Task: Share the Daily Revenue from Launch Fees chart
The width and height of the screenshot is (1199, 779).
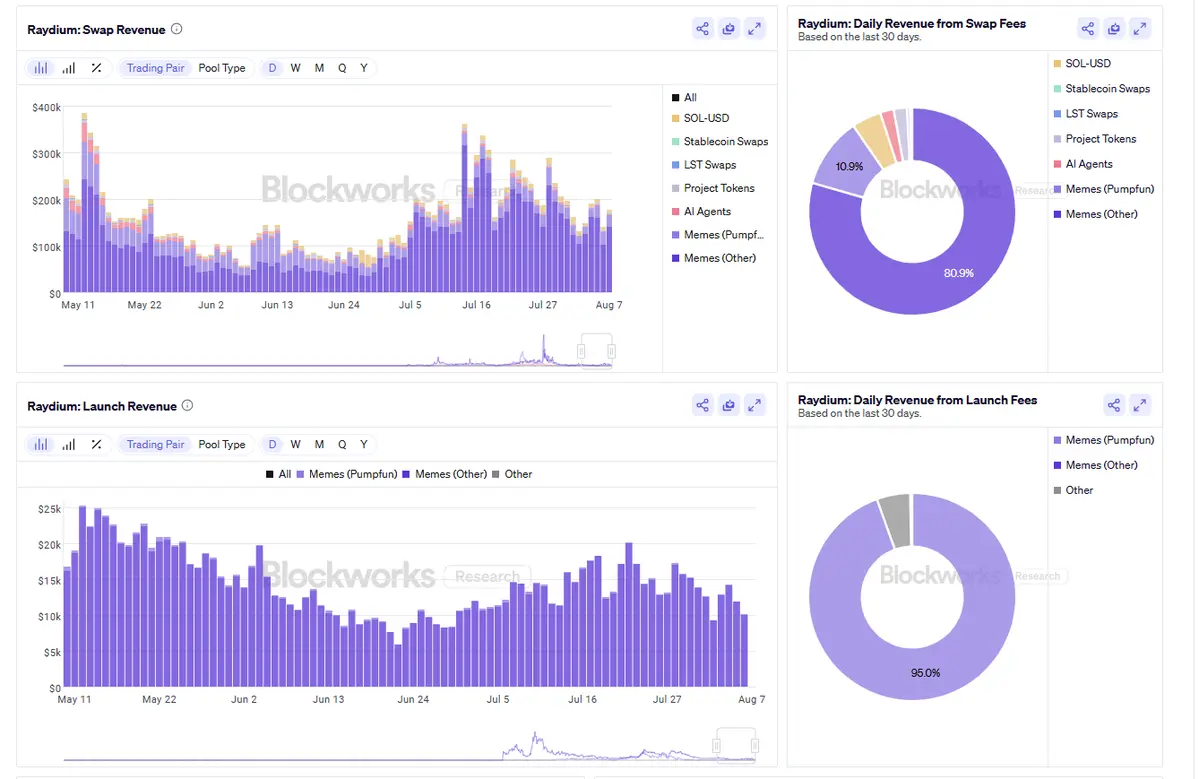Action: click(1113, 405)
